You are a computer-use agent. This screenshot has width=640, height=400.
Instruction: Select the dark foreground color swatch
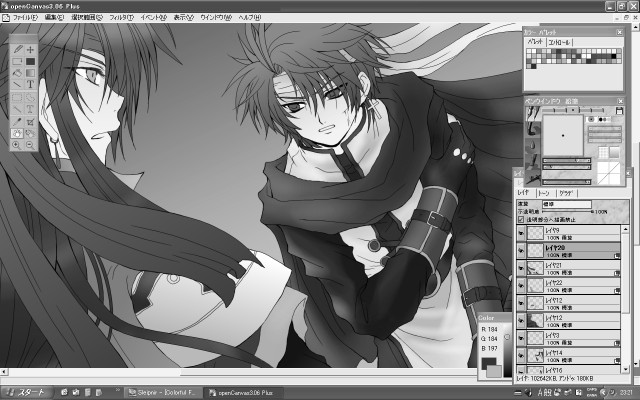click(x=489, y=363)
